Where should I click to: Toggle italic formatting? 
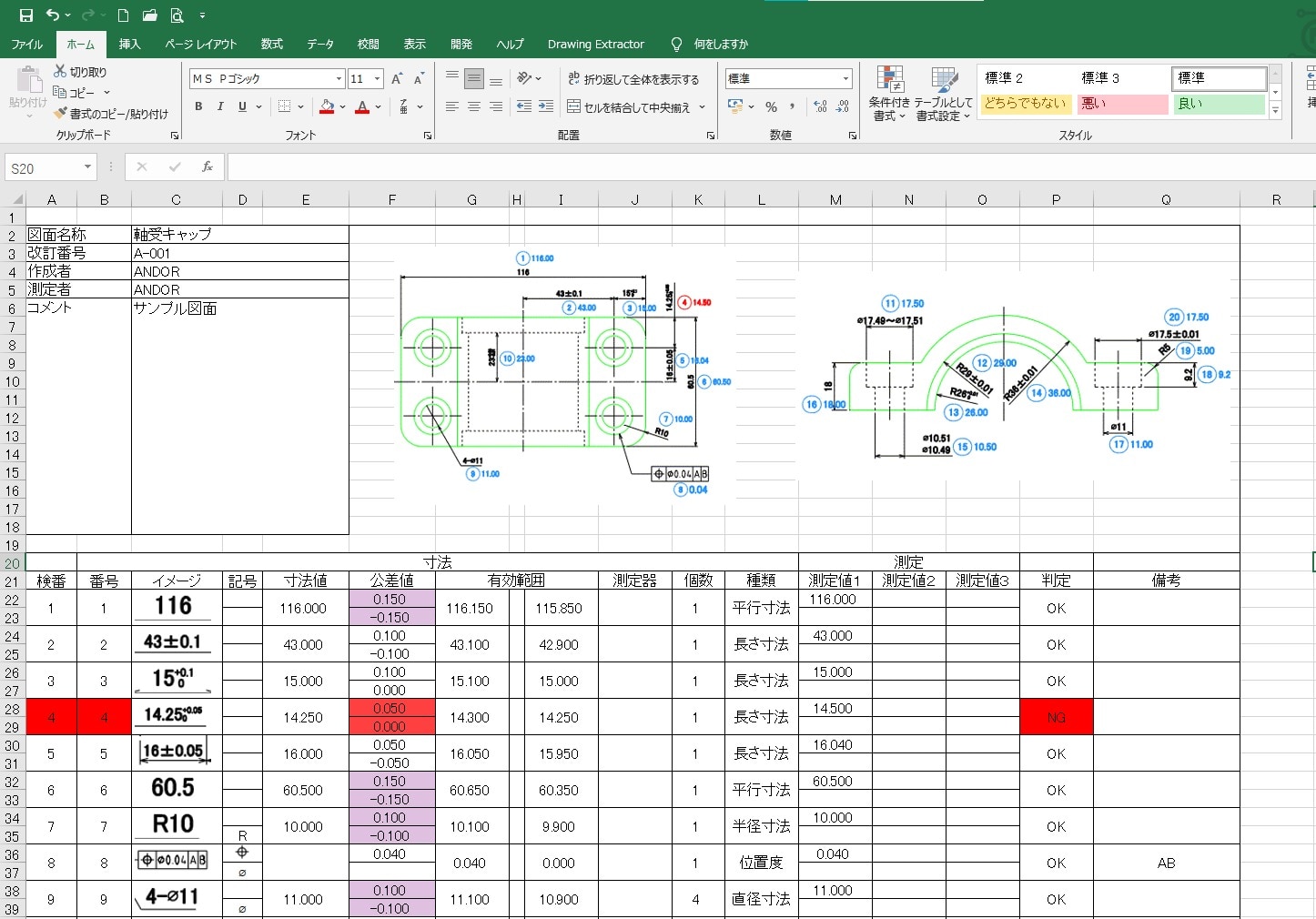point(220,106)
